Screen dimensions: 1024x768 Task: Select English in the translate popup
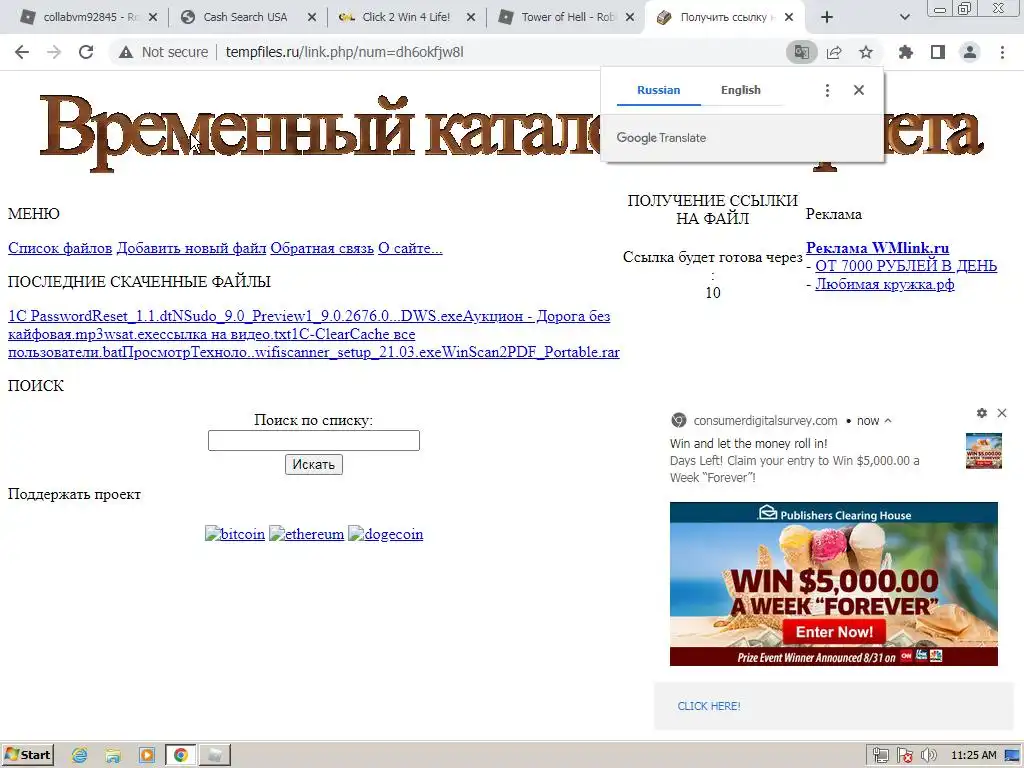pos(741,90)
